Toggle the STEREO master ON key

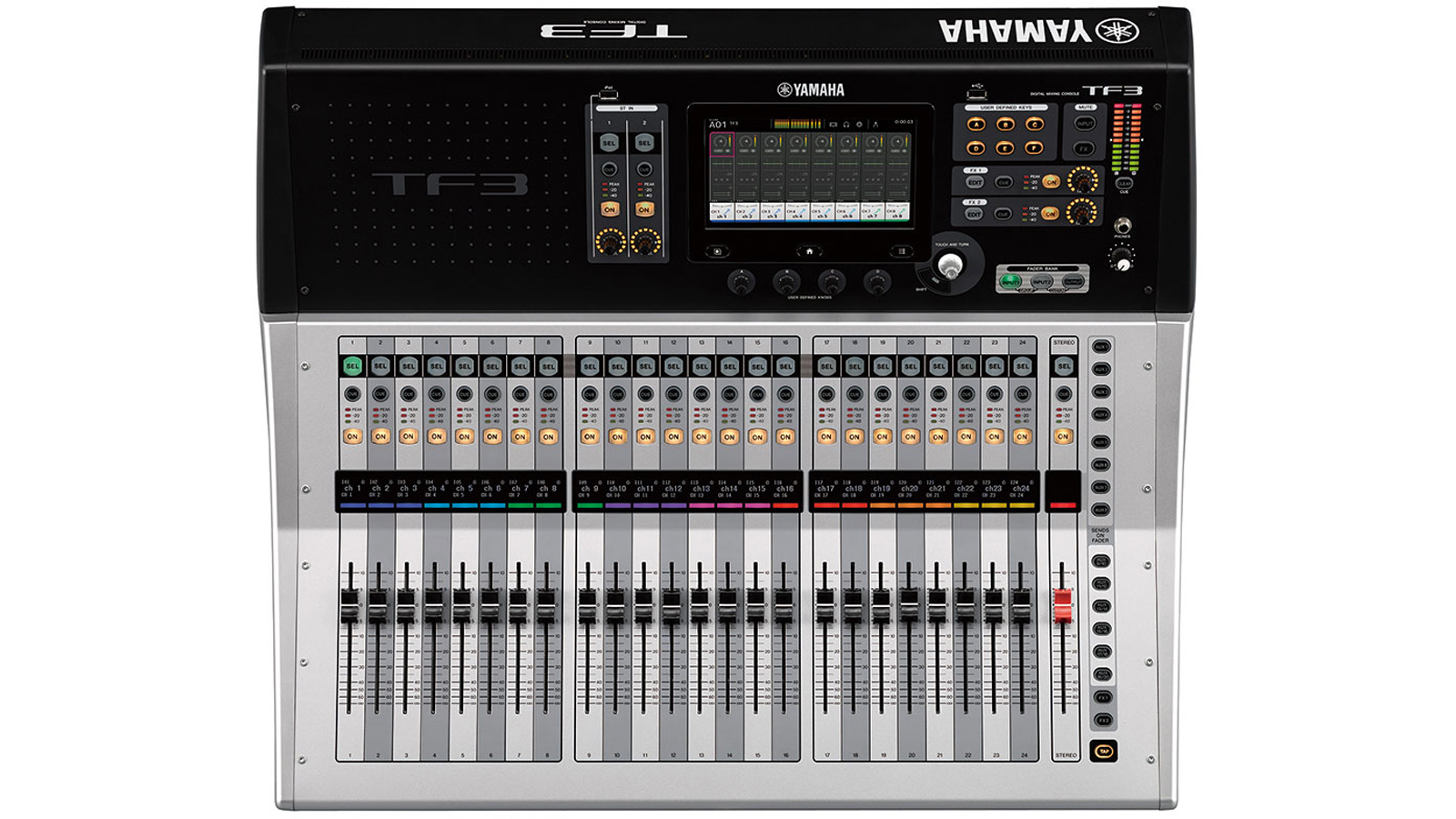[x=1063, y=437]
